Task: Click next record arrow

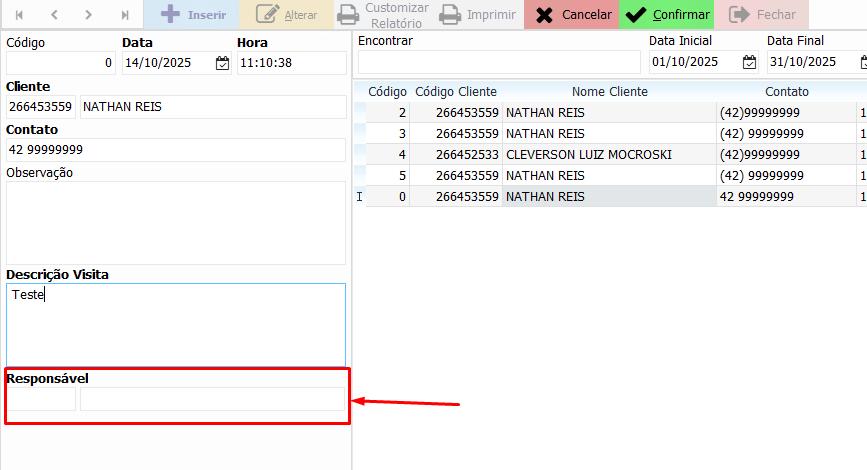Action: coord(89,15)
